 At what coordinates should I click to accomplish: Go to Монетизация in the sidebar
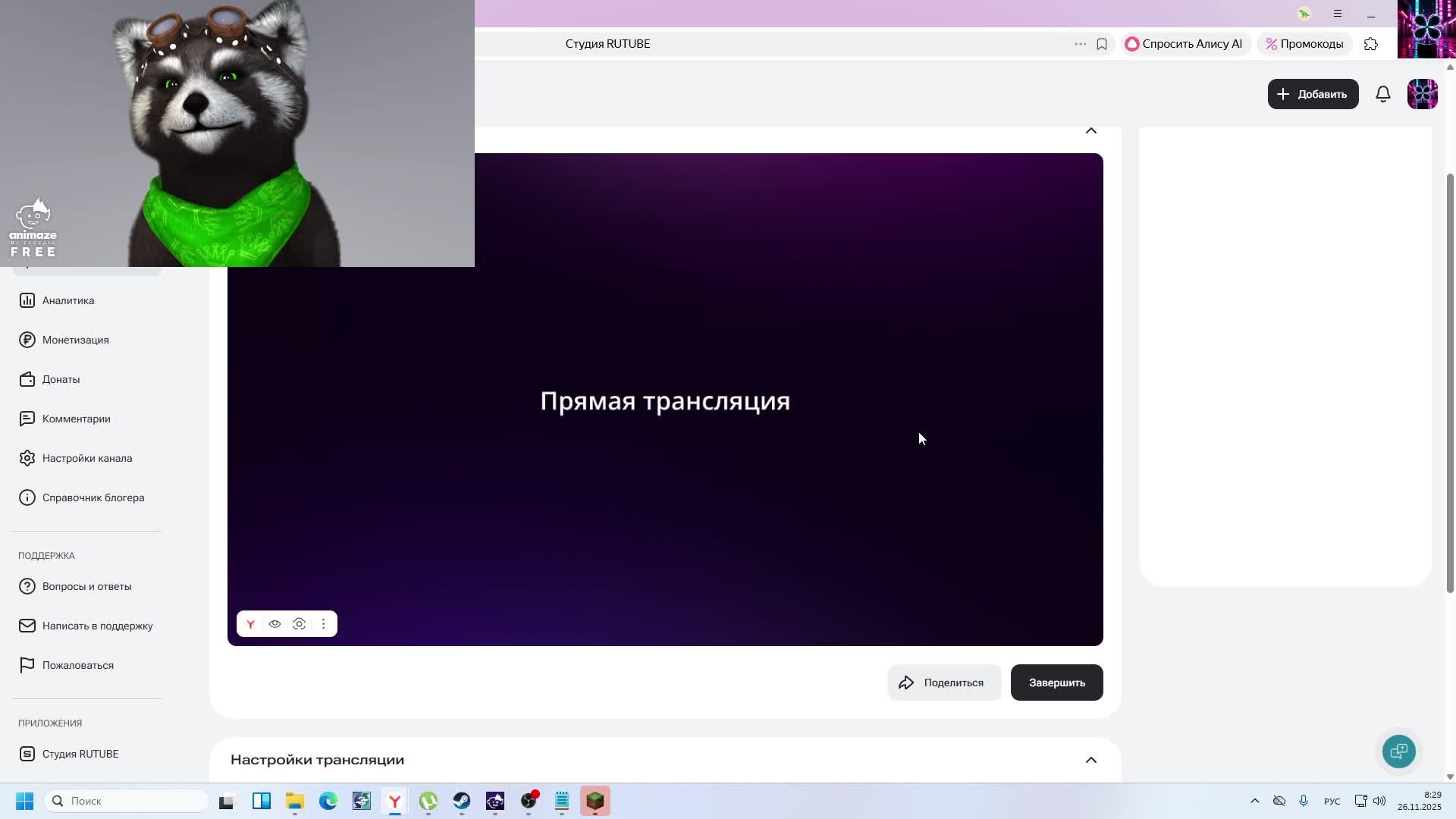coord(75,340)
